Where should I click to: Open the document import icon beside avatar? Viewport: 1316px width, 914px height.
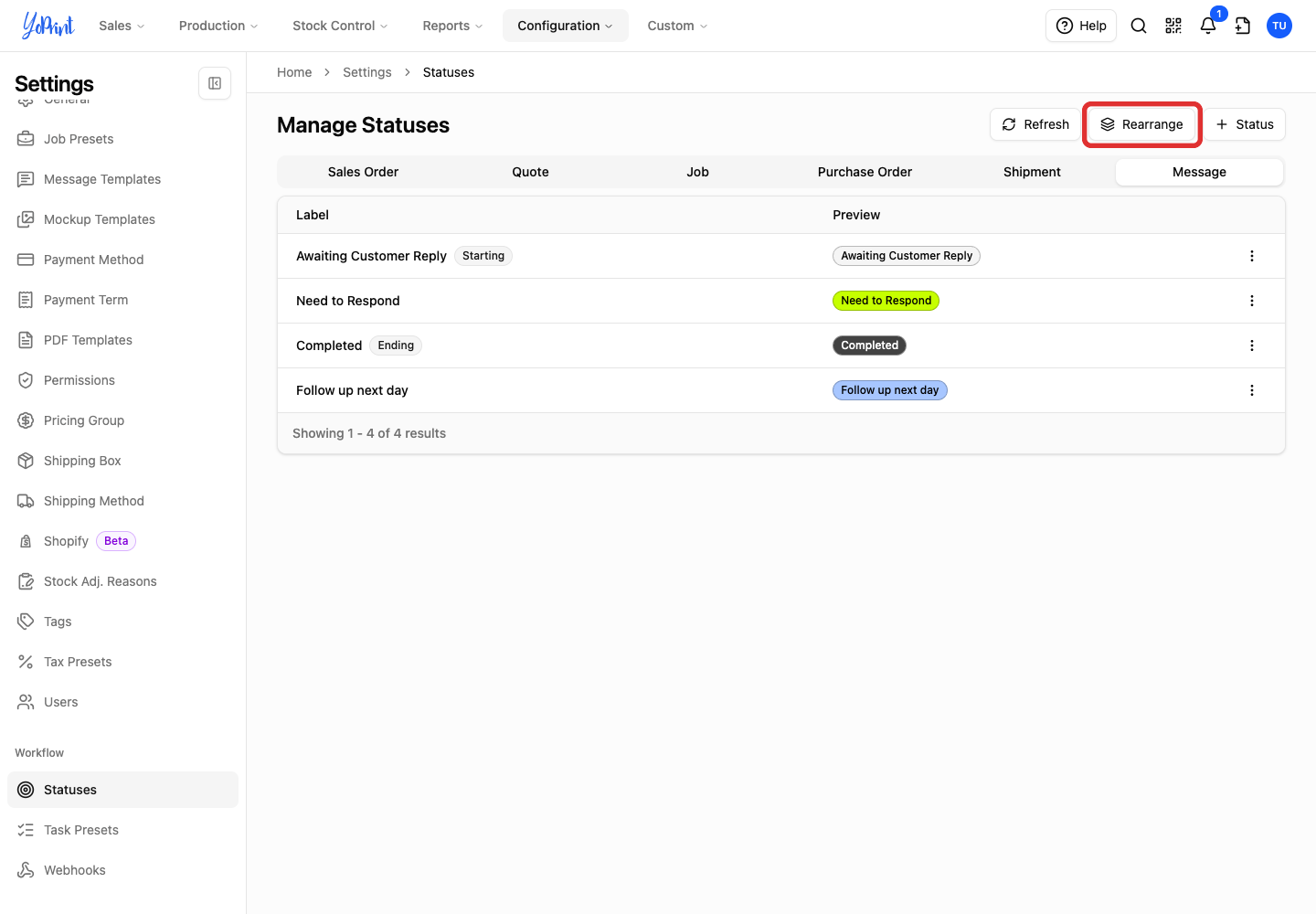(1243, 26)
